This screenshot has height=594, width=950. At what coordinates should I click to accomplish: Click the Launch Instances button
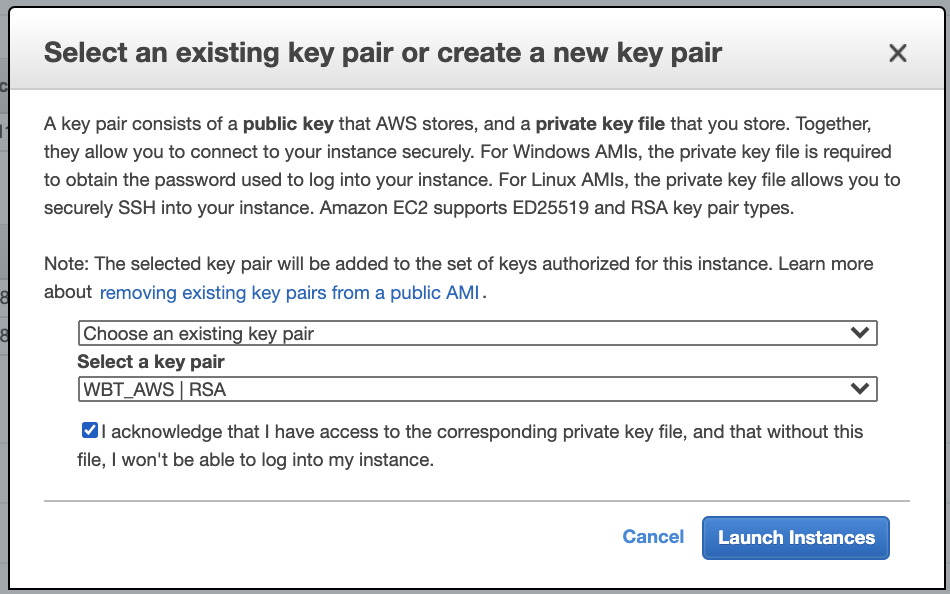tap(796, 537)
